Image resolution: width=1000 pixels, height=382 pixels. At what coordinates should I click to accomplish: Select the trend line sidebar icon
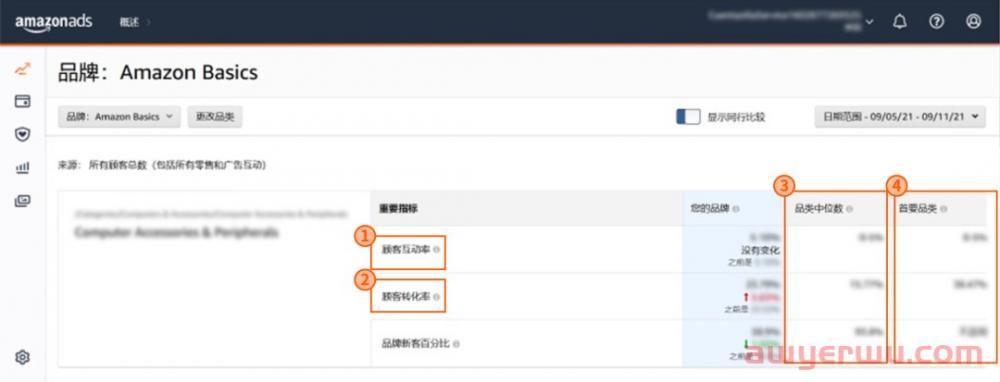[22, 68]
